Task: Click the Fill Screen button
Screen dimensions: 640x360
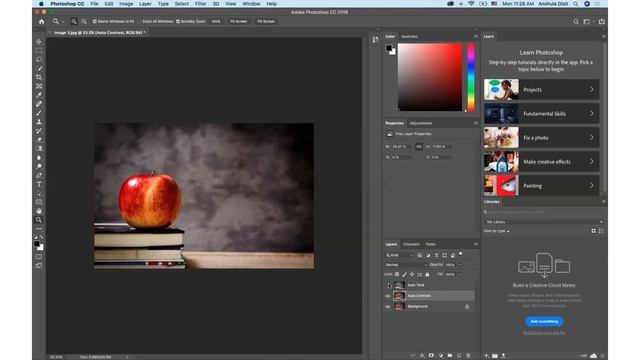Action: click(266, 21)
